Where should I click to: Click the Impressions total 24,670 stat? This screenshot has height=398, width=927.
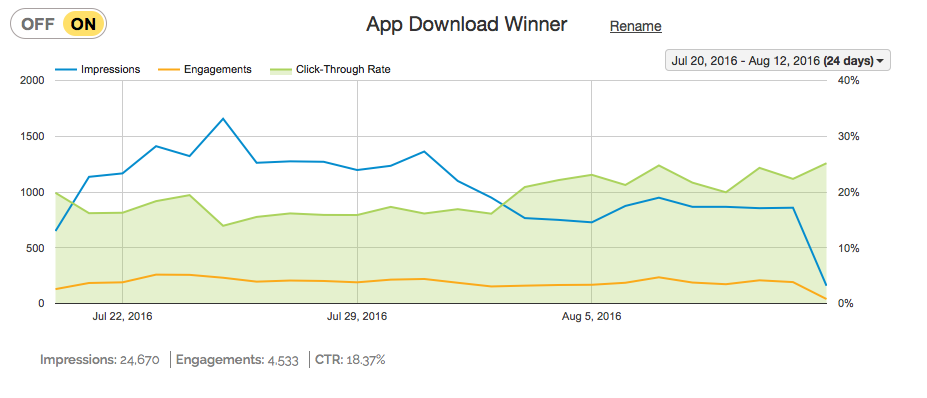(100, 360)
